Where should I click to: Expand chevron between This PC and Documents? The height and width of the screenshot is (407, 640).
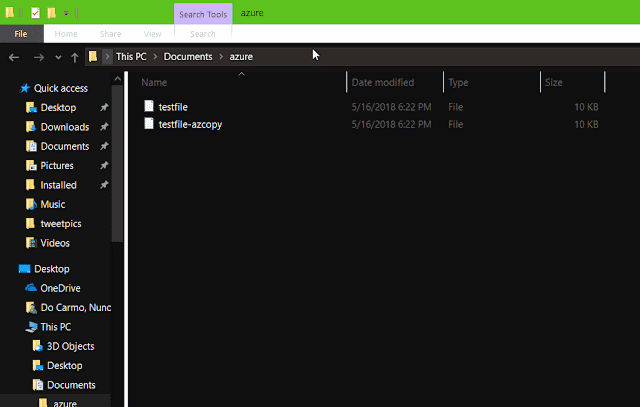pyautogui.click(x=155, y=56)
